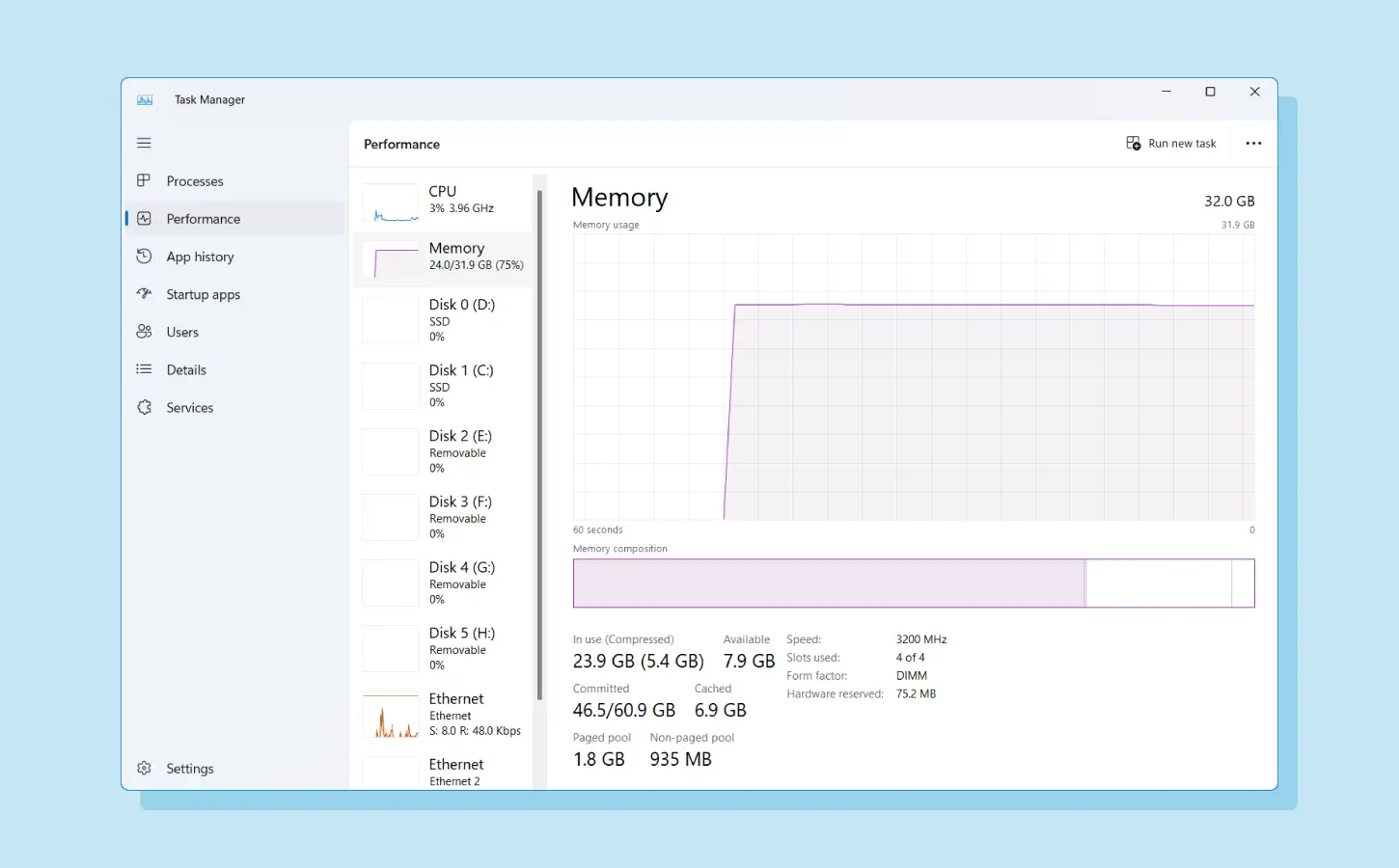1399x868 pixels.
Task: Click Run new task
Action: [x=1170, y=143]
